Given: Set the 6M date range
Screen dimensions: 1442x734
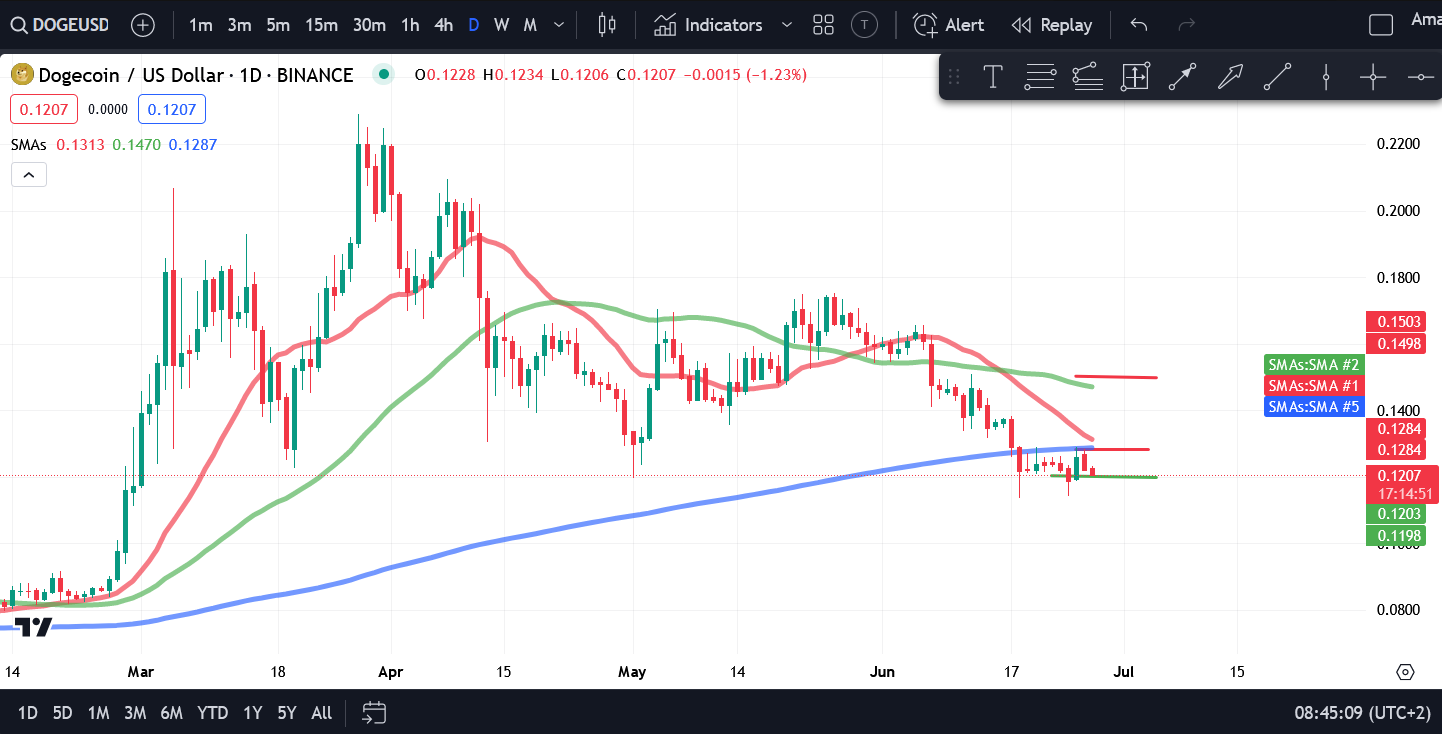Looking at the screenshot, I should [x=172, y=713].
